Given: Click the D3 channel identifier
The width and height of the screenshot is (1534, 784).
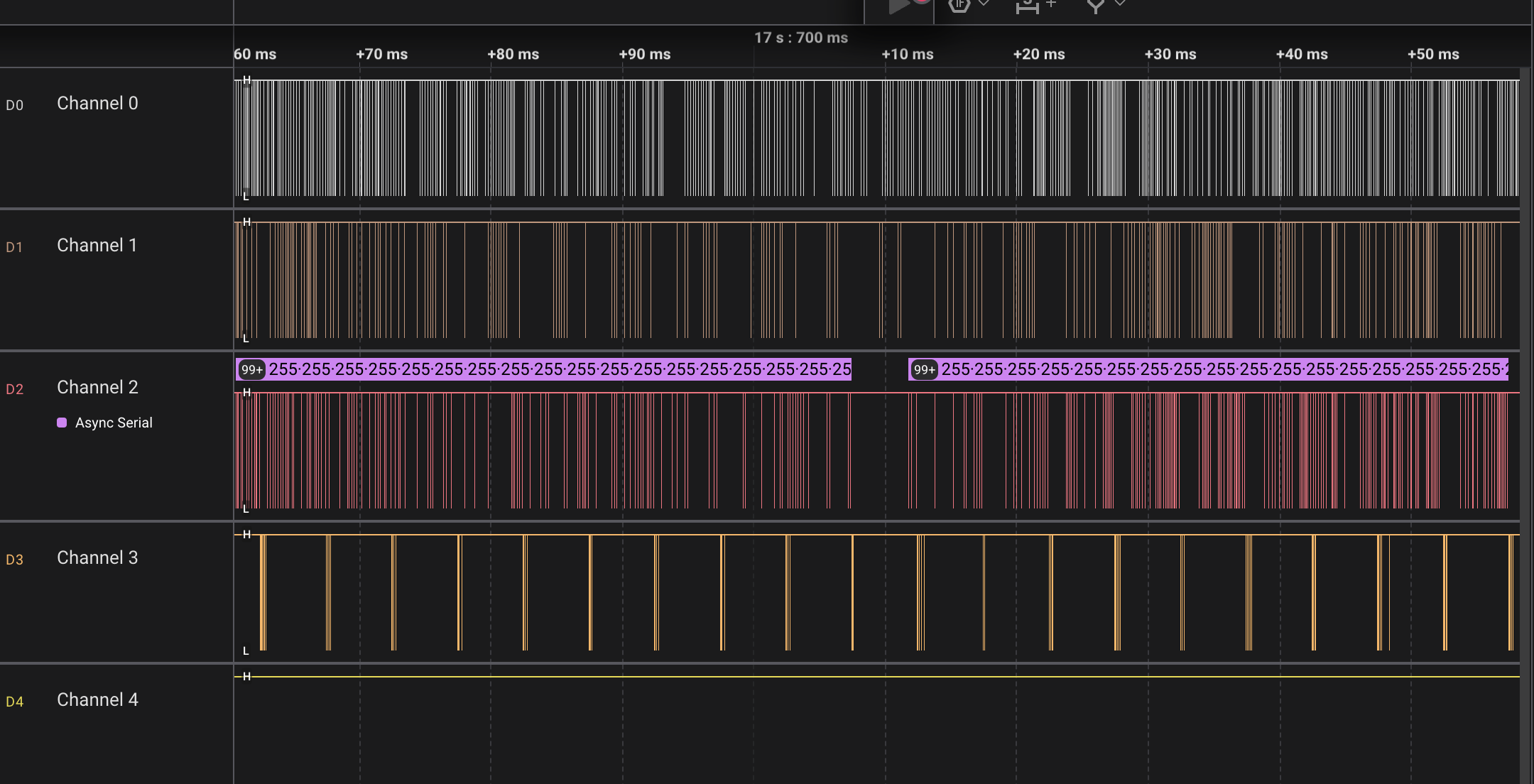Looking at the screenshot, I should coord(14,560).
